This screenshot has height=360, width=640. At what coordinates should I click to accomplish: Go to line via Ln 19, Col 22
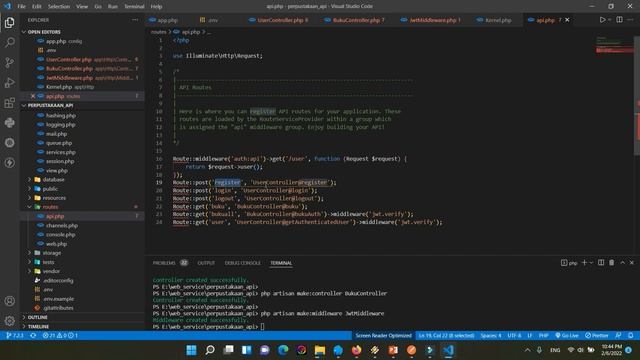click(x=446, y=336)
